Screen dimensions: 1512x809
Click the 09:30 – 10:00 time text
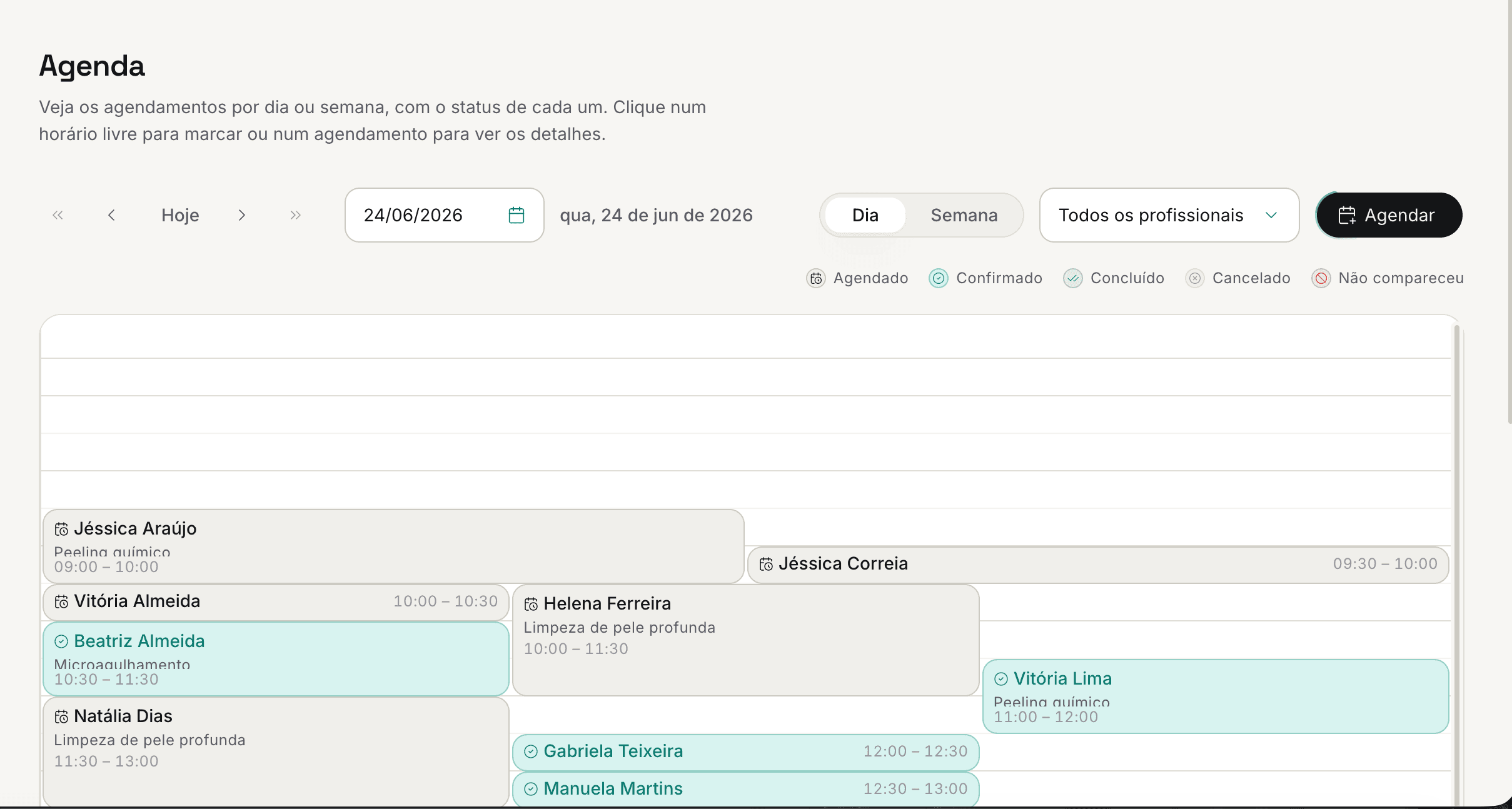click(1385, 564)
